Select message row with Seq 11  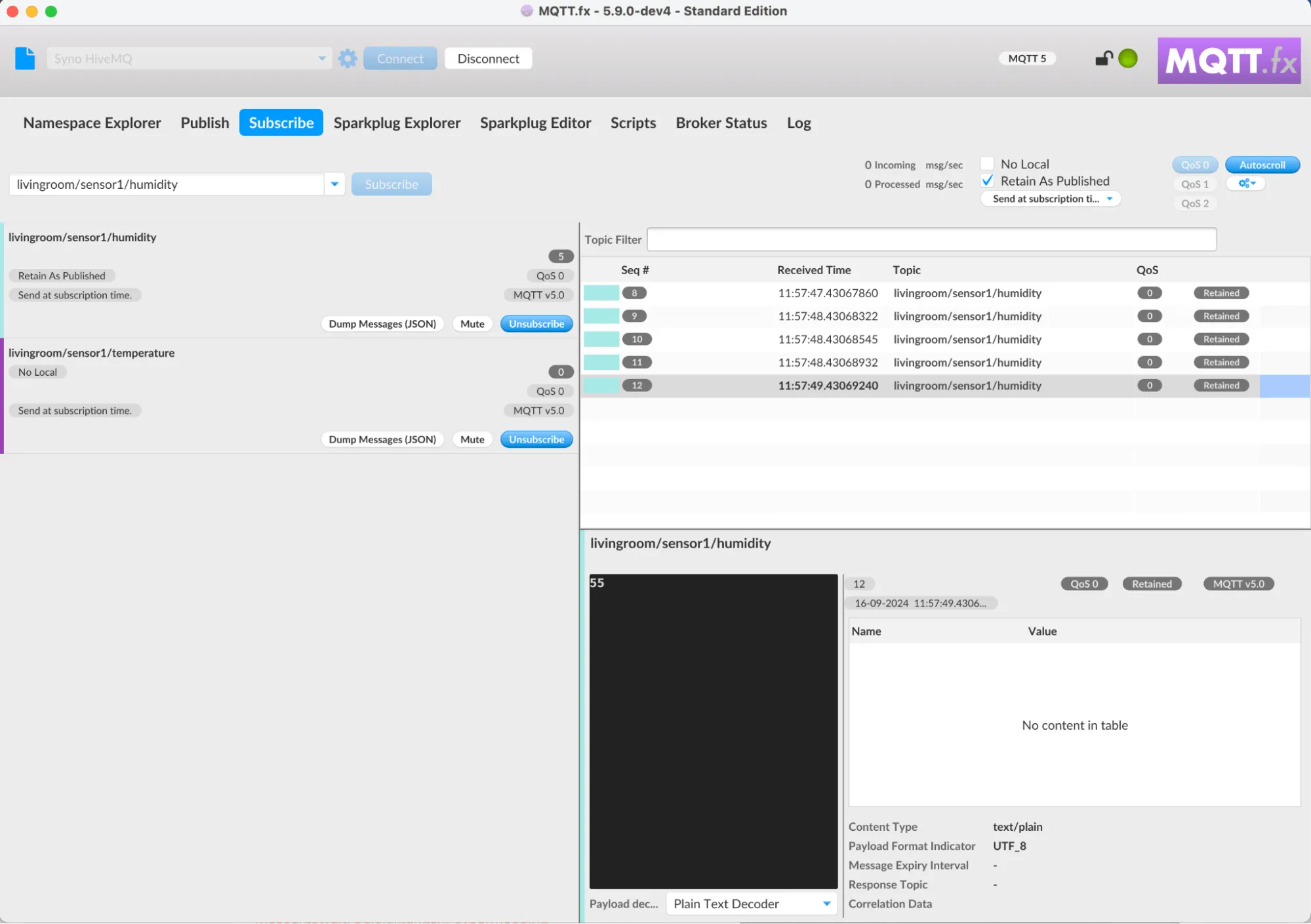point(946,363)
